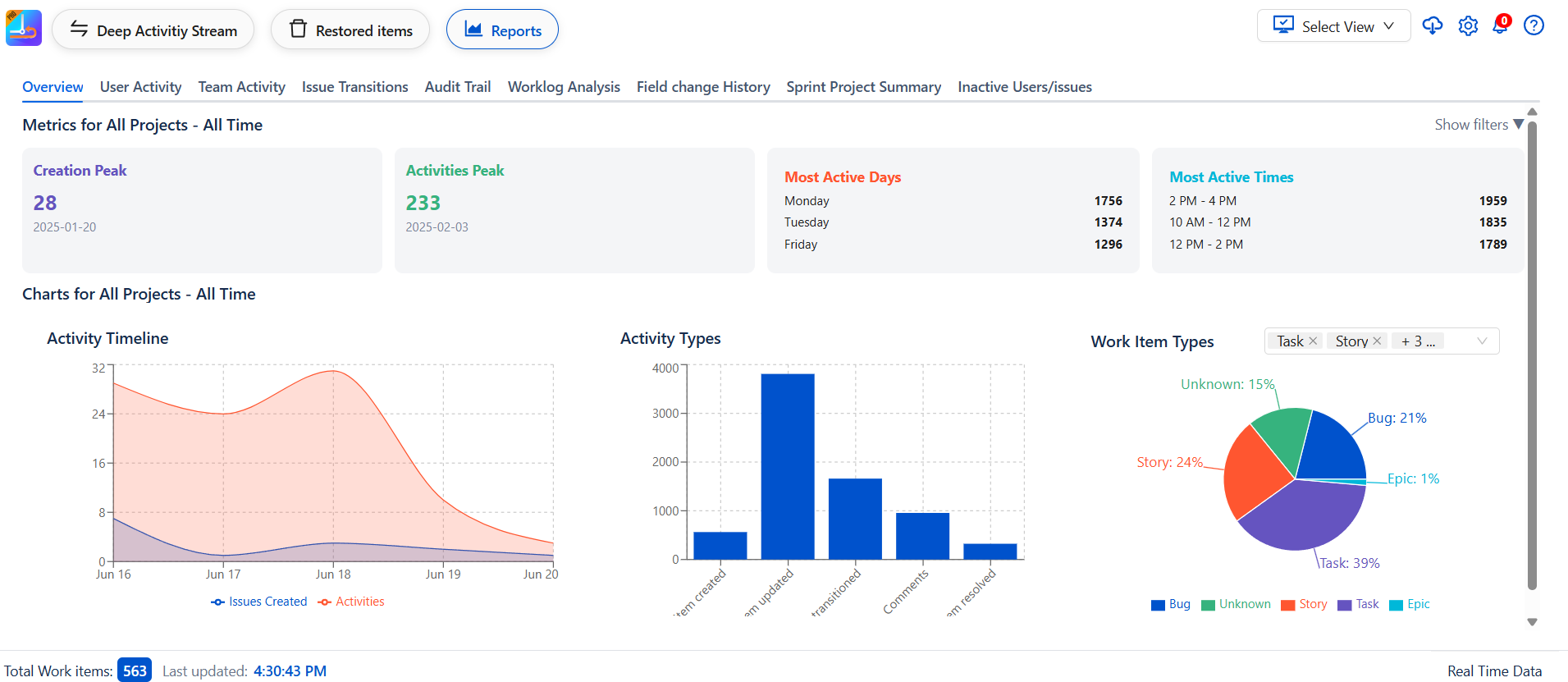Open the cloud download icon
This screenshot has height=682, width=1568.
1432,25
